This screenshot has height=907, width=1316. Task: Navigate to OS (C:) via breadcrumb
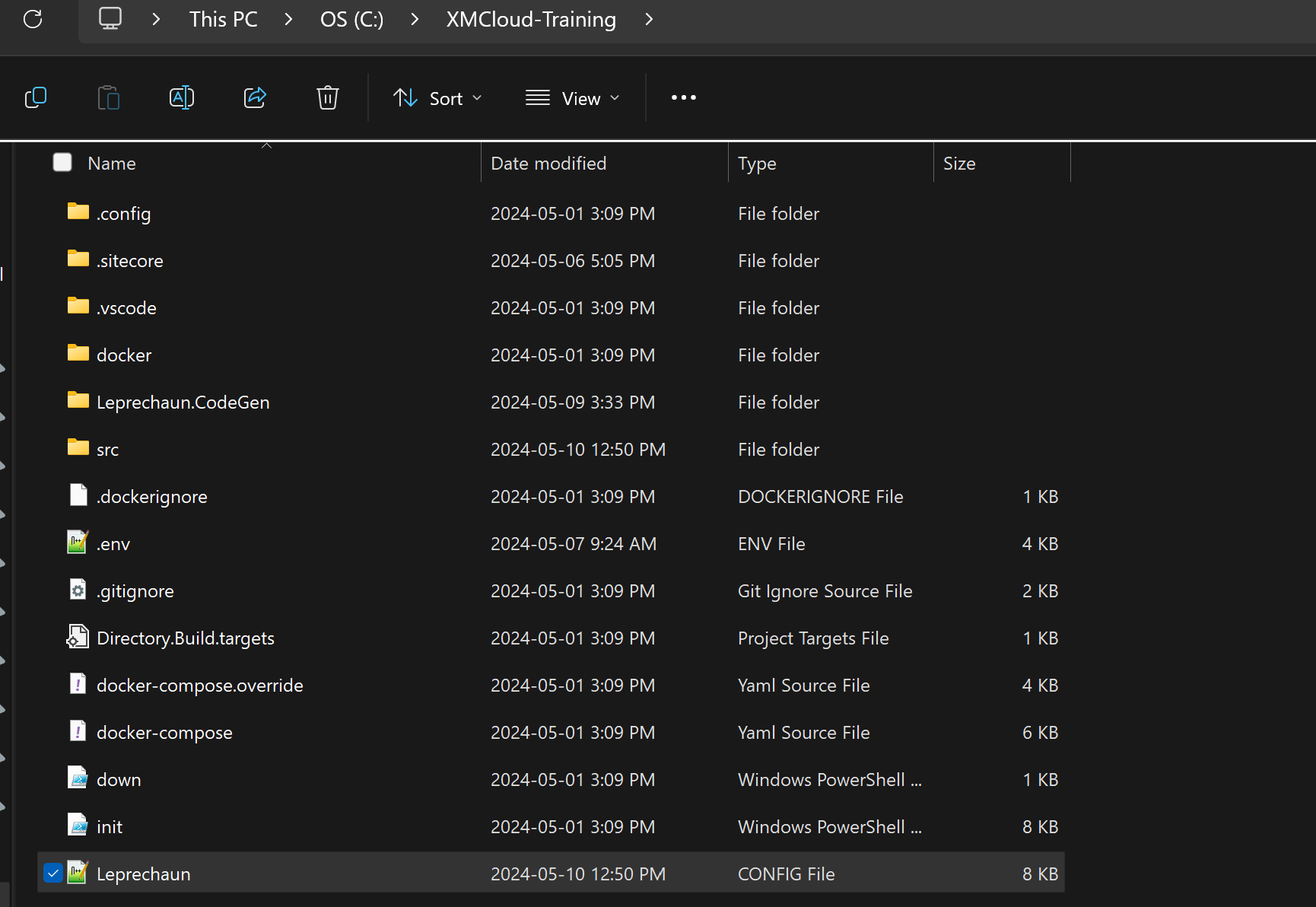pos(351,19)
